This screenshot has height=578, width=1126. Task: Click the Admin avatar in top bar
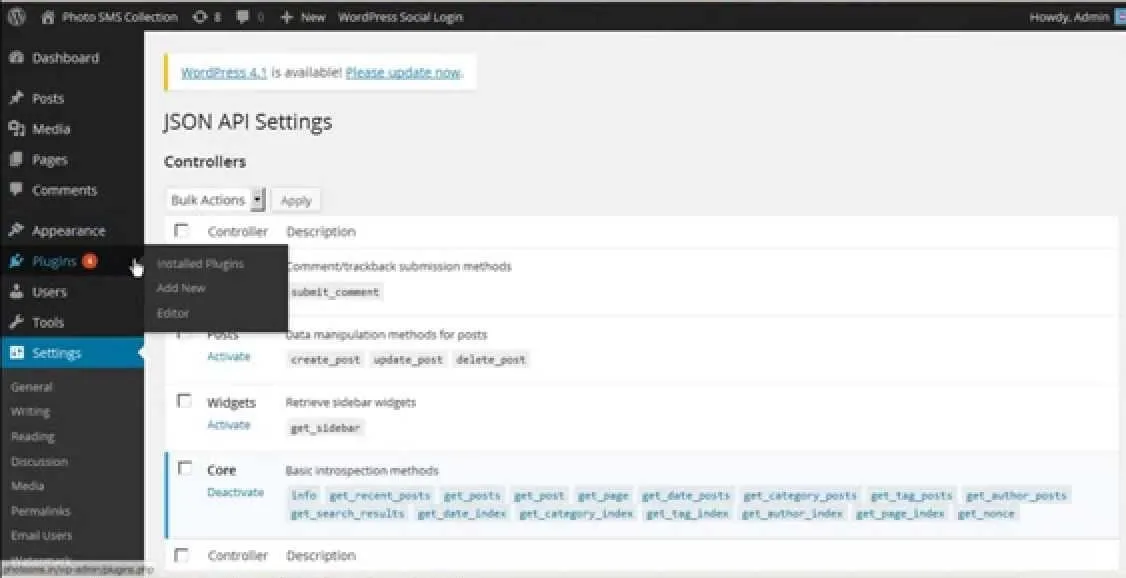tap(1120, 17)
